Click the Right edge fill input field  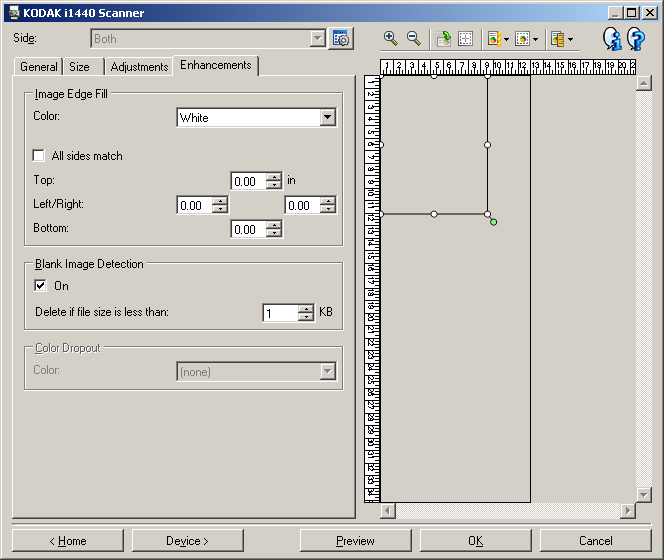pos(302,205)
